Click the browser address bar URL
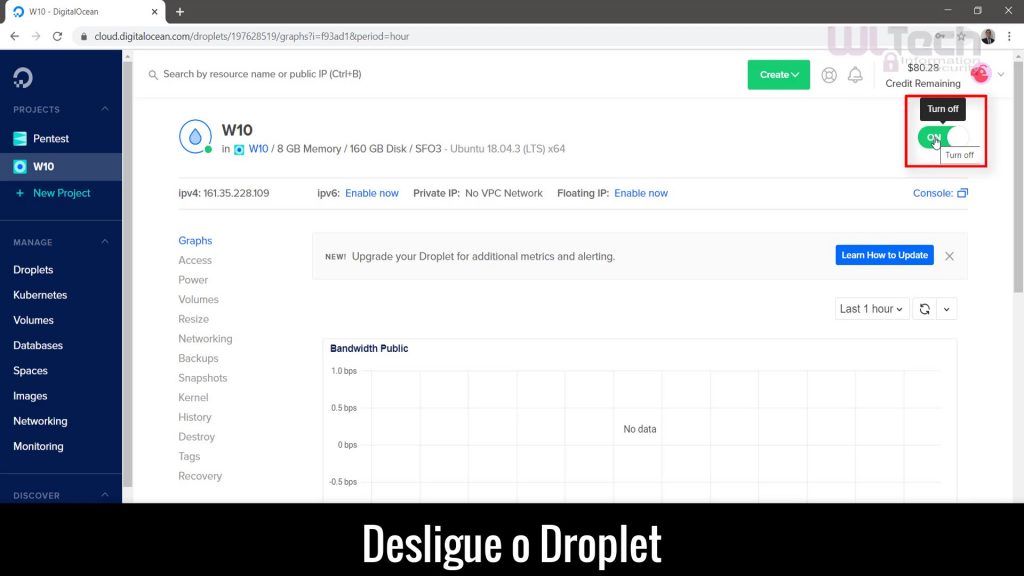 (x=251, y=37)
